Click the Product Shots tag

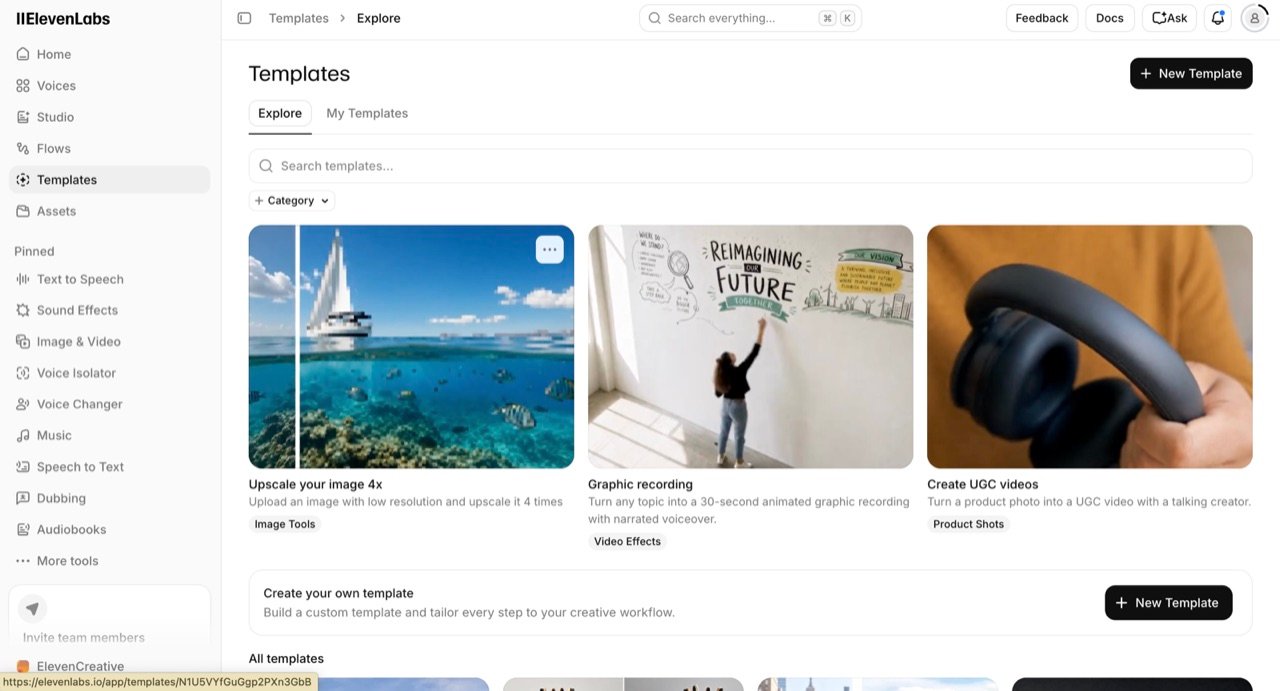(968, 524)
